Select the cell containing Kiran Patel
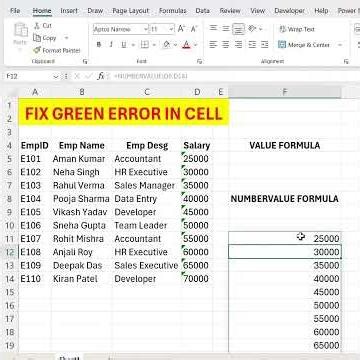 click(81, 279)
